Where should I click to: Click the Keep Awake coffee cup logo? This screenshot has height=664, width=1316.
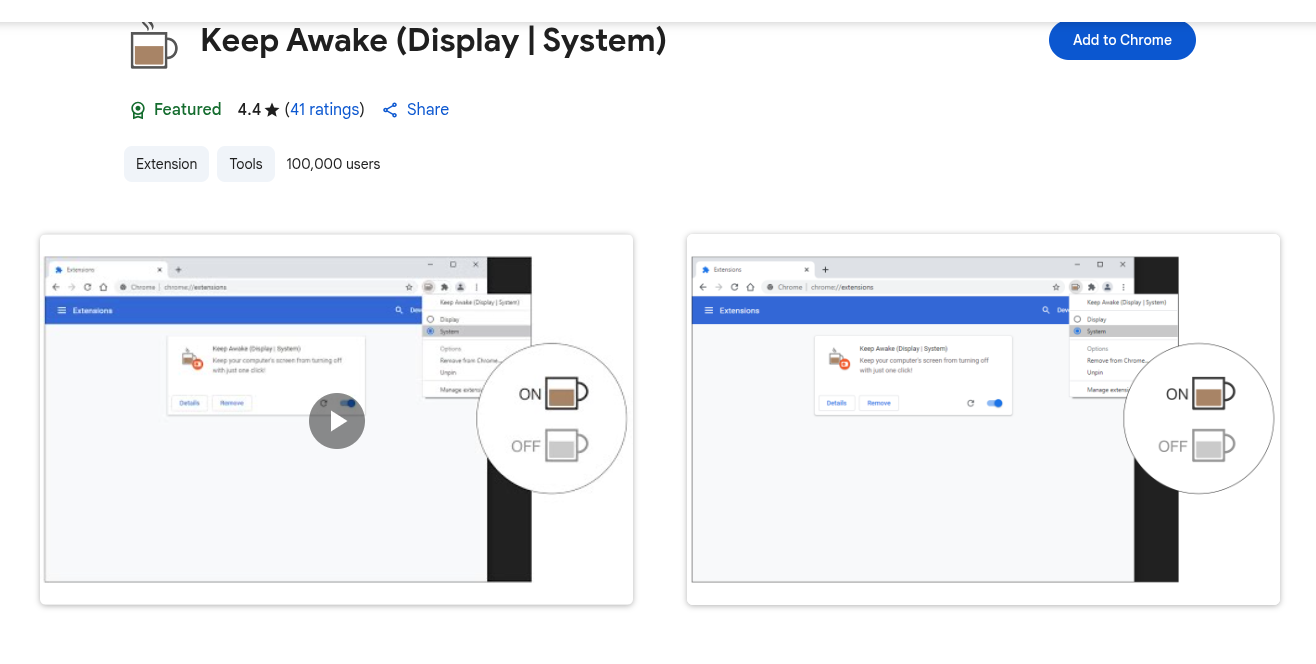tap(153, 45)
